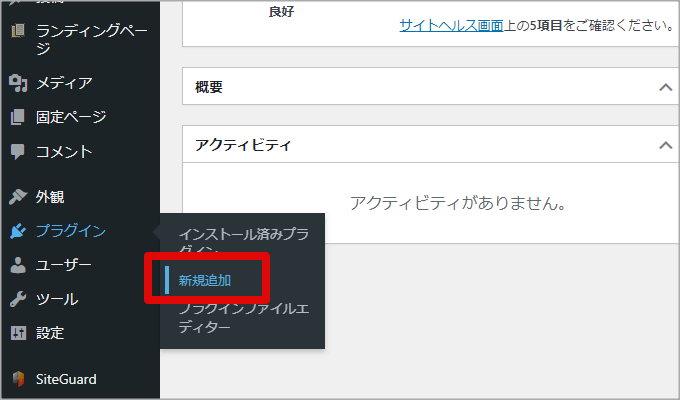Click the Settings sliders icon

click(18, 333)
